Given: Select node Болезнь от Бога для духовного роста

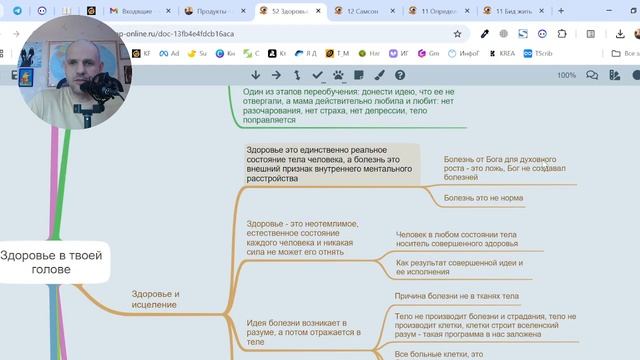Looking at the screenshot, I should click(504, 168).
